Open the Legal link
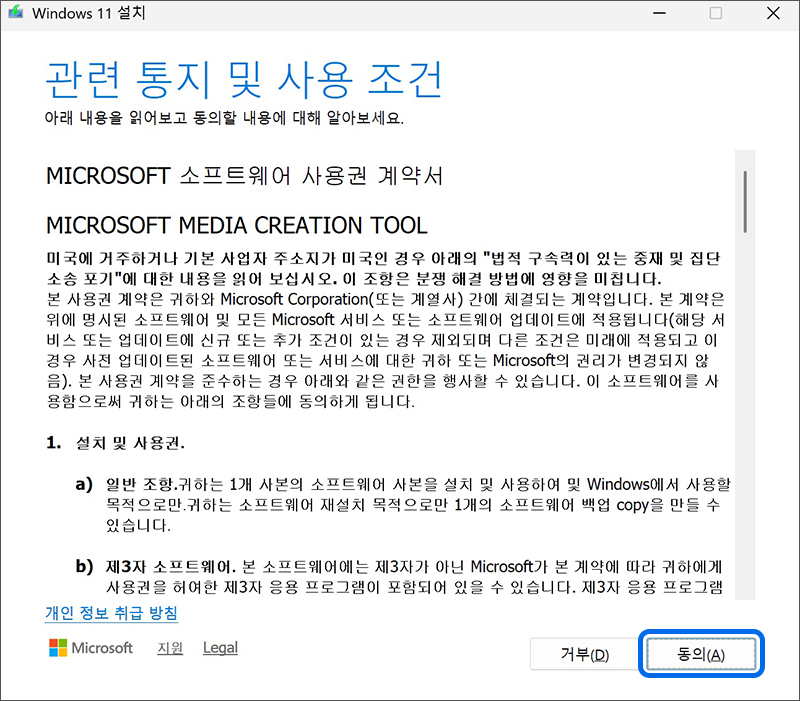The width and height of the screenshot is (800, 701). coord(220,647)
